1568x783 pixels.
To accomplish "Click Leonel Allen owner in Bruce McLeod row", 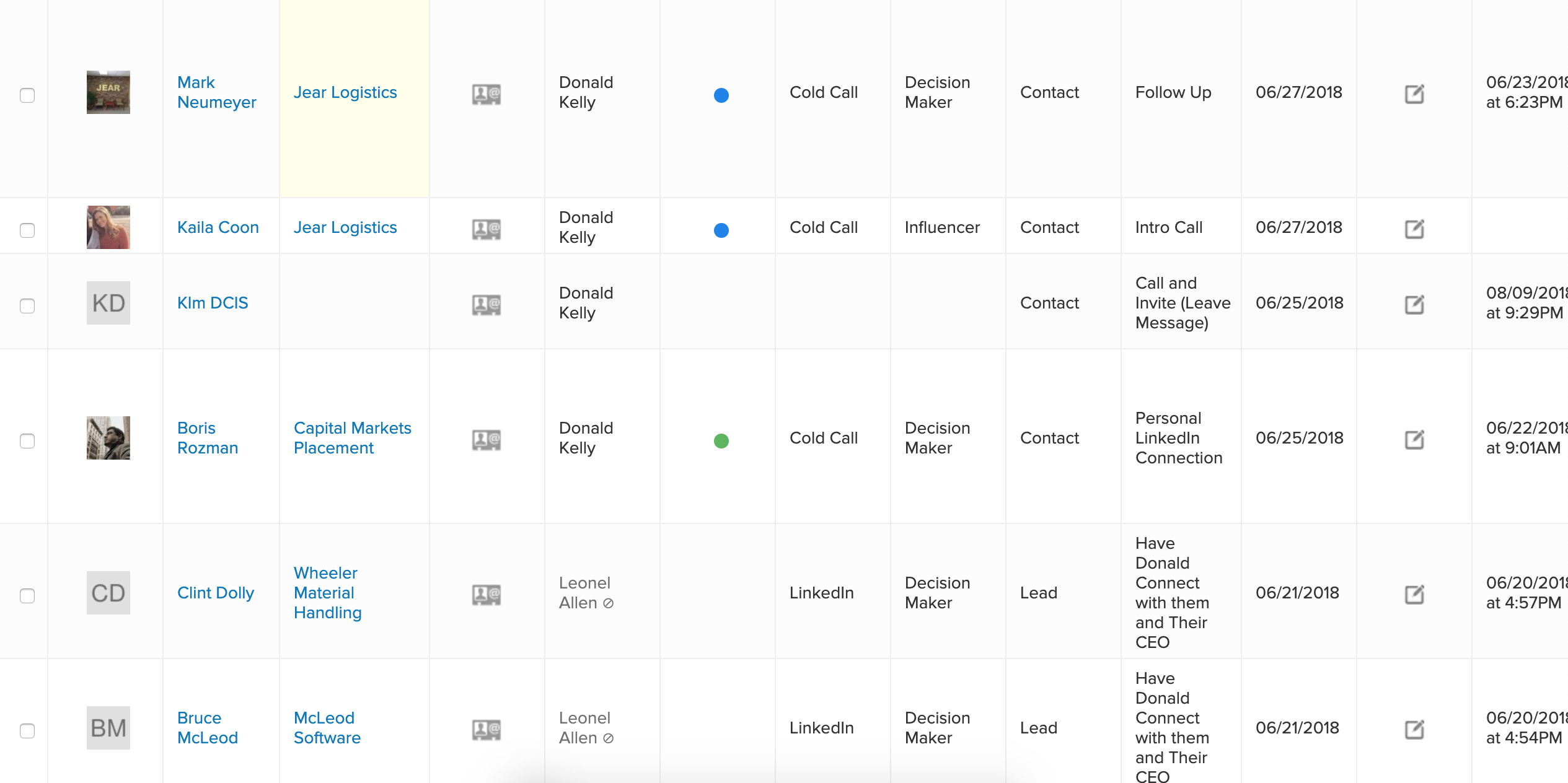I will 586,728.
